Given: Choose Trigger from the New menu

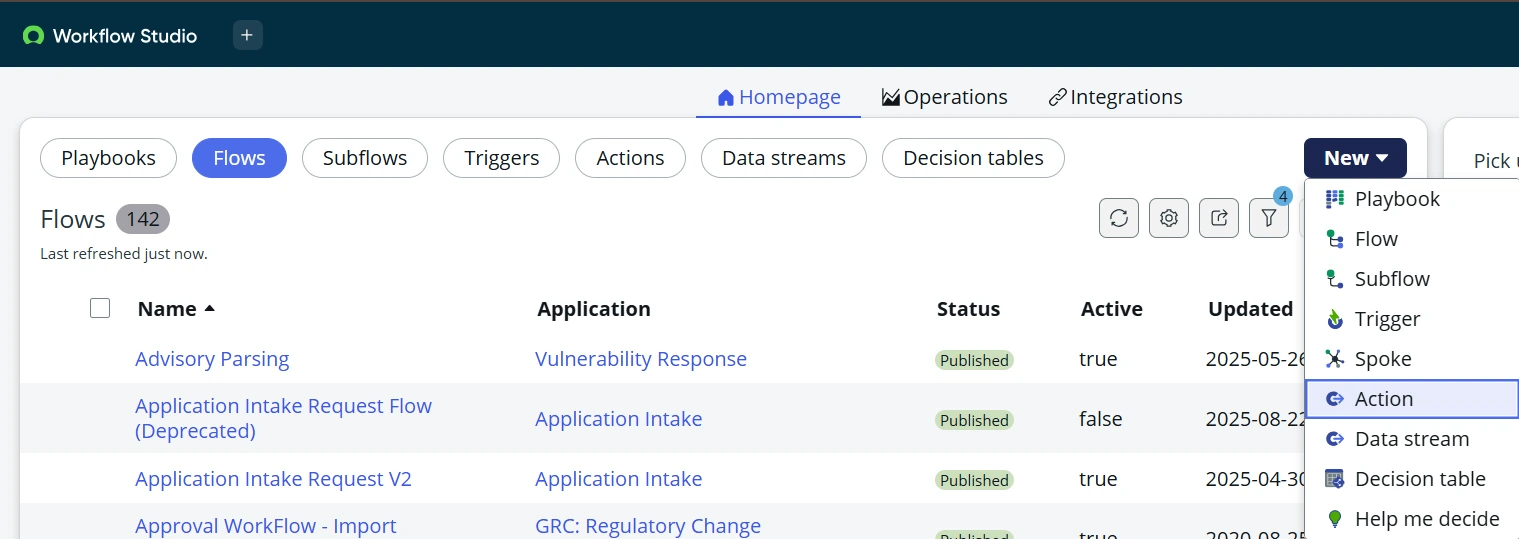Looking at the screenshot, I should tap(1412, 319).
